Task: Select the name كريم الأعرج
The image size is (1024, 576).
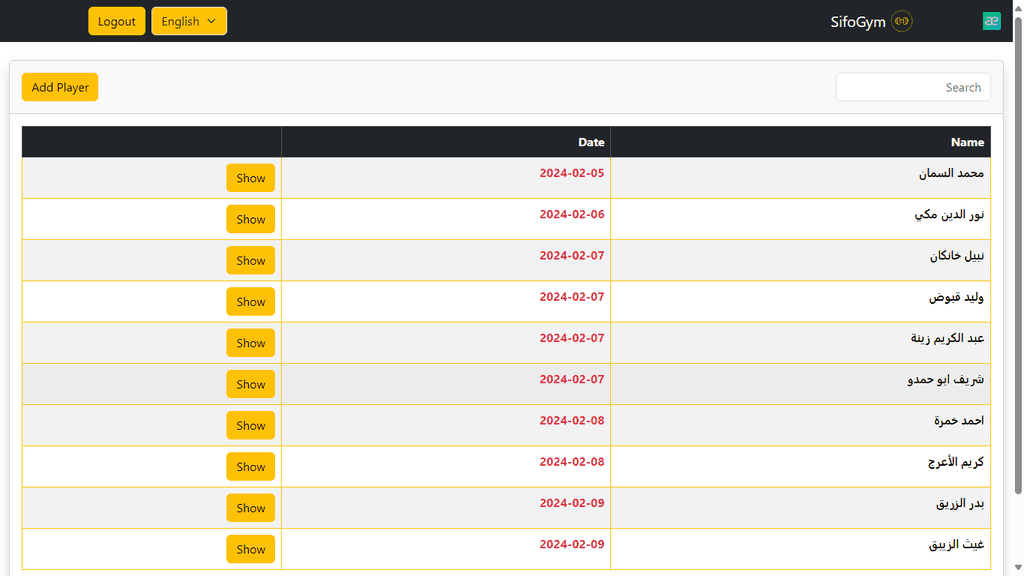Action: (x=955, y=462)
